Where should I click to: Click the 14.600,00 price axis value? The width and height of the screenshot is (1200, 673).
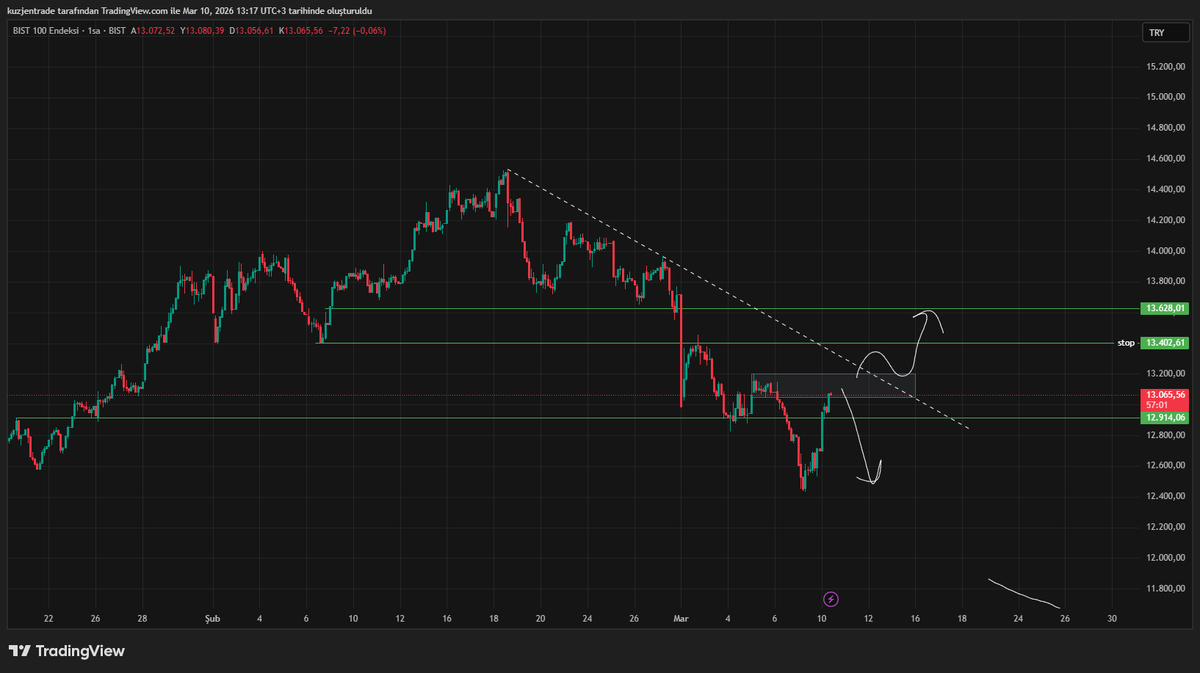(x=1165, y=158)
